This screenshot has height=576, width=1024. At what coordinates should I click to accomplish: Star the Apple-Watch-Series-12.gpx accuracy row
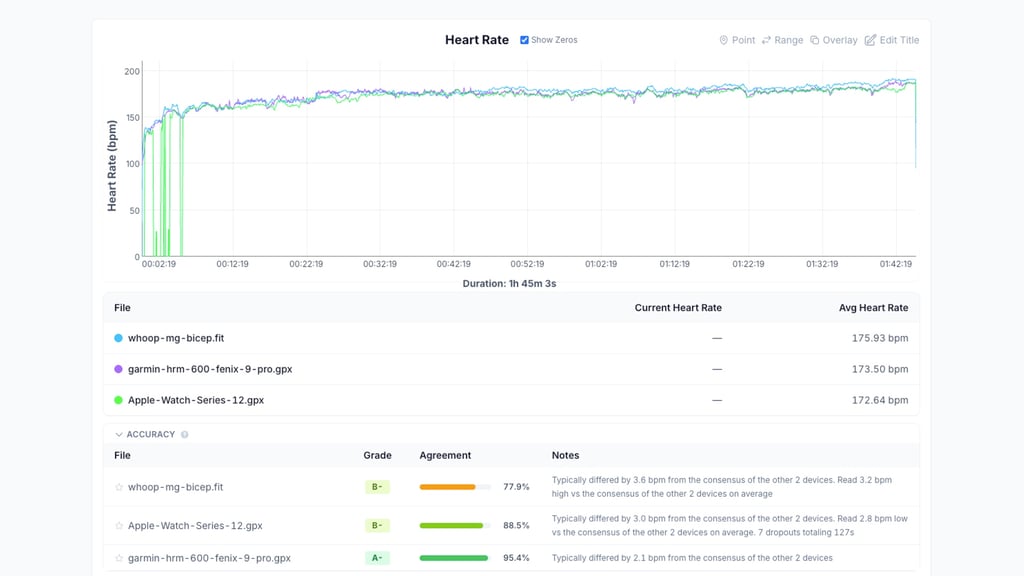point(119,526)
